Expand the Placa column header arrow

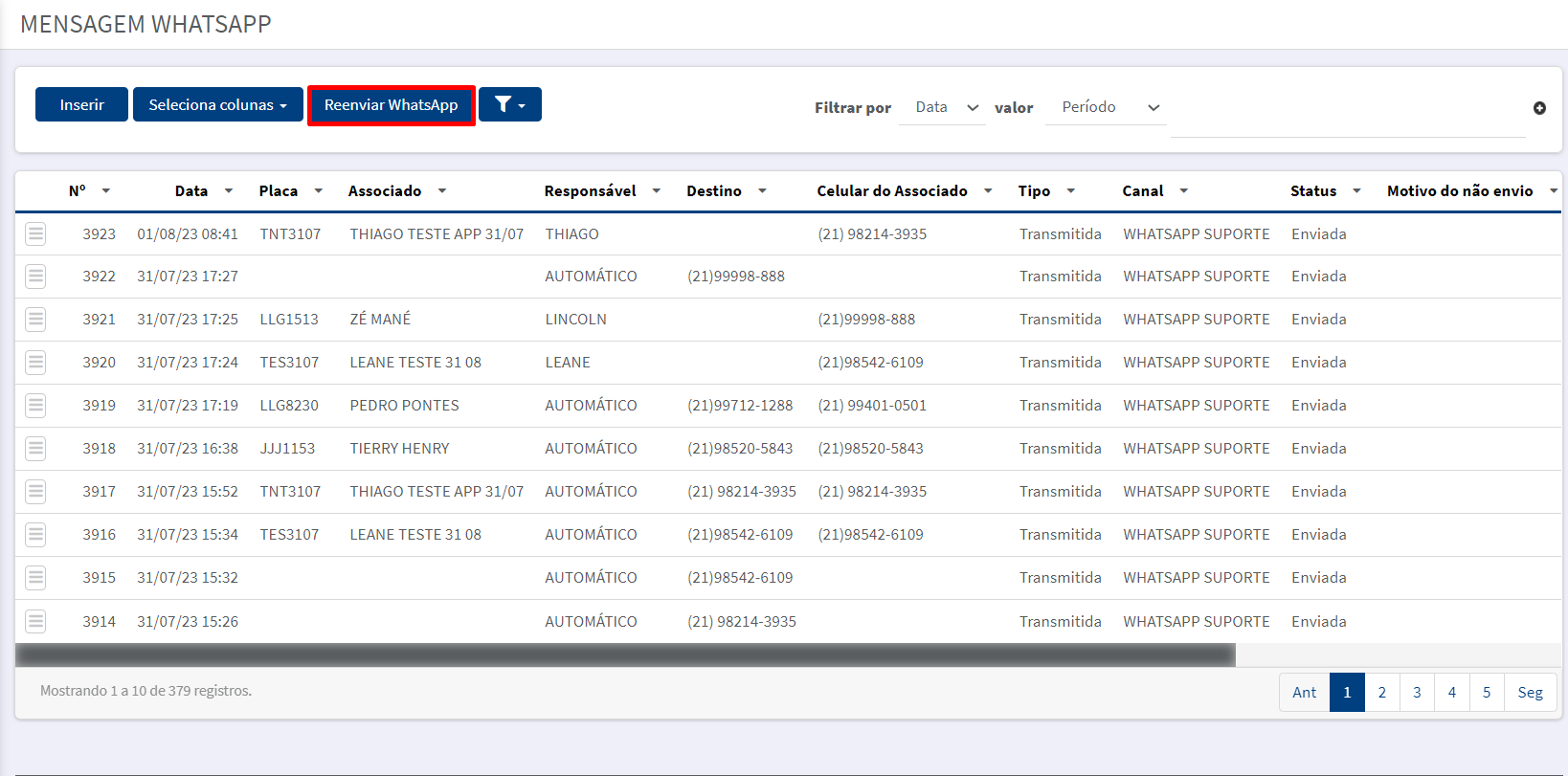click(319, 191)
